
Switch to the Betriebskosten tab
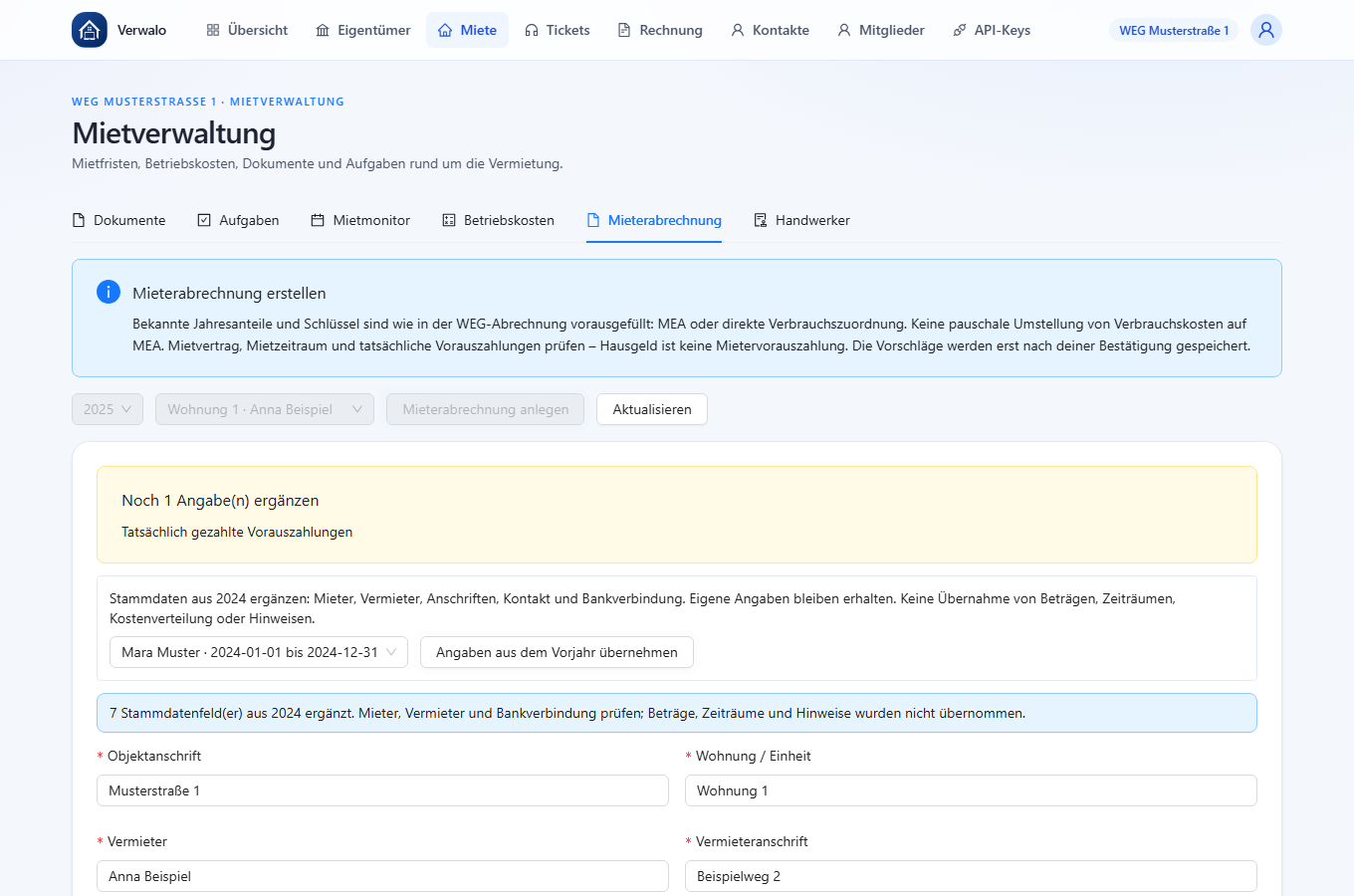pos(498,220)
